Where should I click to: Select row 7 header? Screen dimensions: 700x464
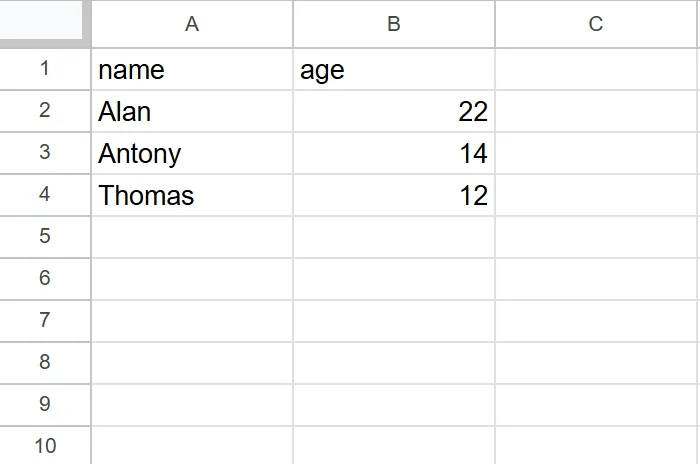pyautogui.click(x=44, y=321)
